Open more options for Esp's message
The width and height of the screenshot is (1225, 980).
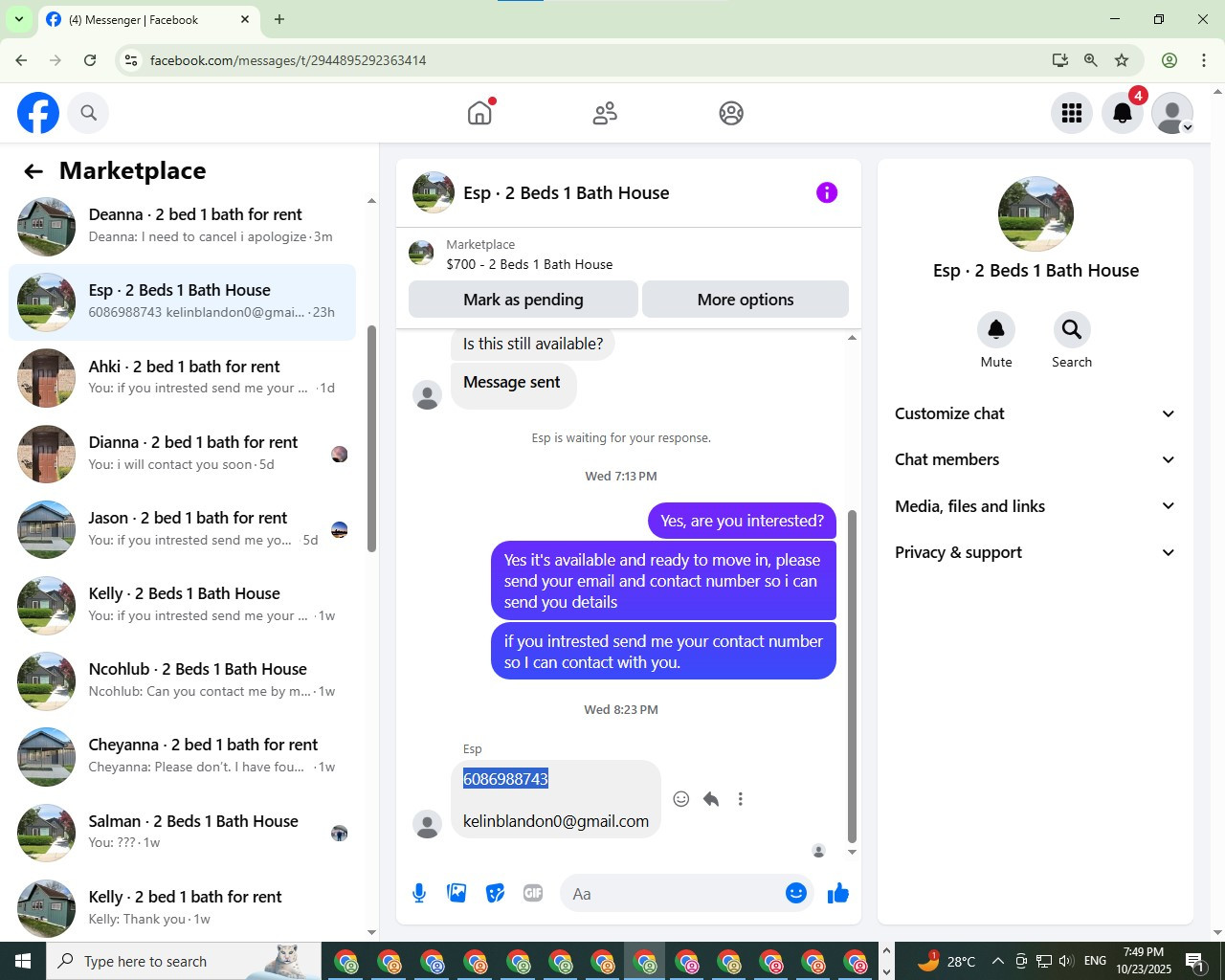(741, 799)
